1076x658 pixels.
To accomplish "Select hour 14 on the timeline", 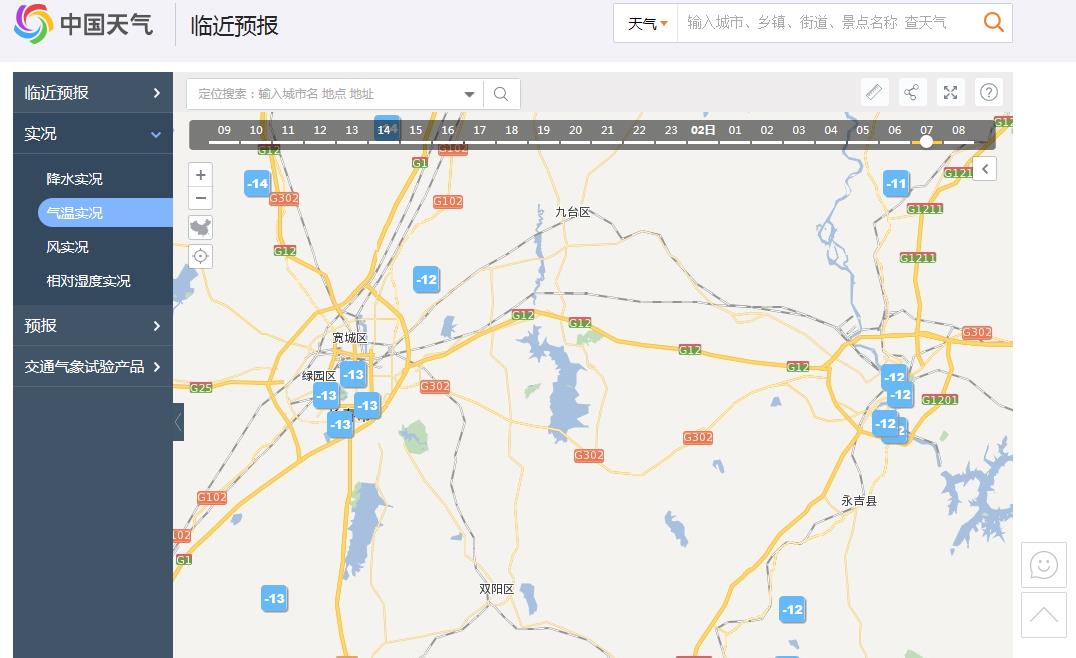I will (384, 129).
